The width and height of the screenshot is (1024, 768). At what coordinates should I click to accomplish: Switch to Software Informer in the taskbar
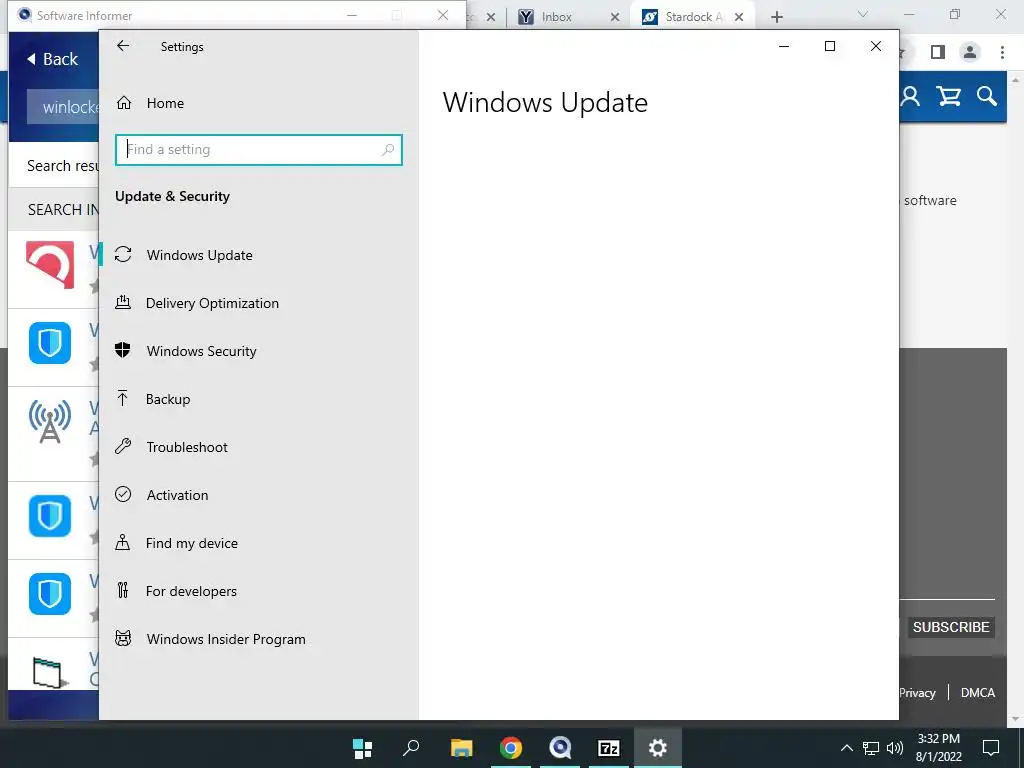tap(560, 748)
